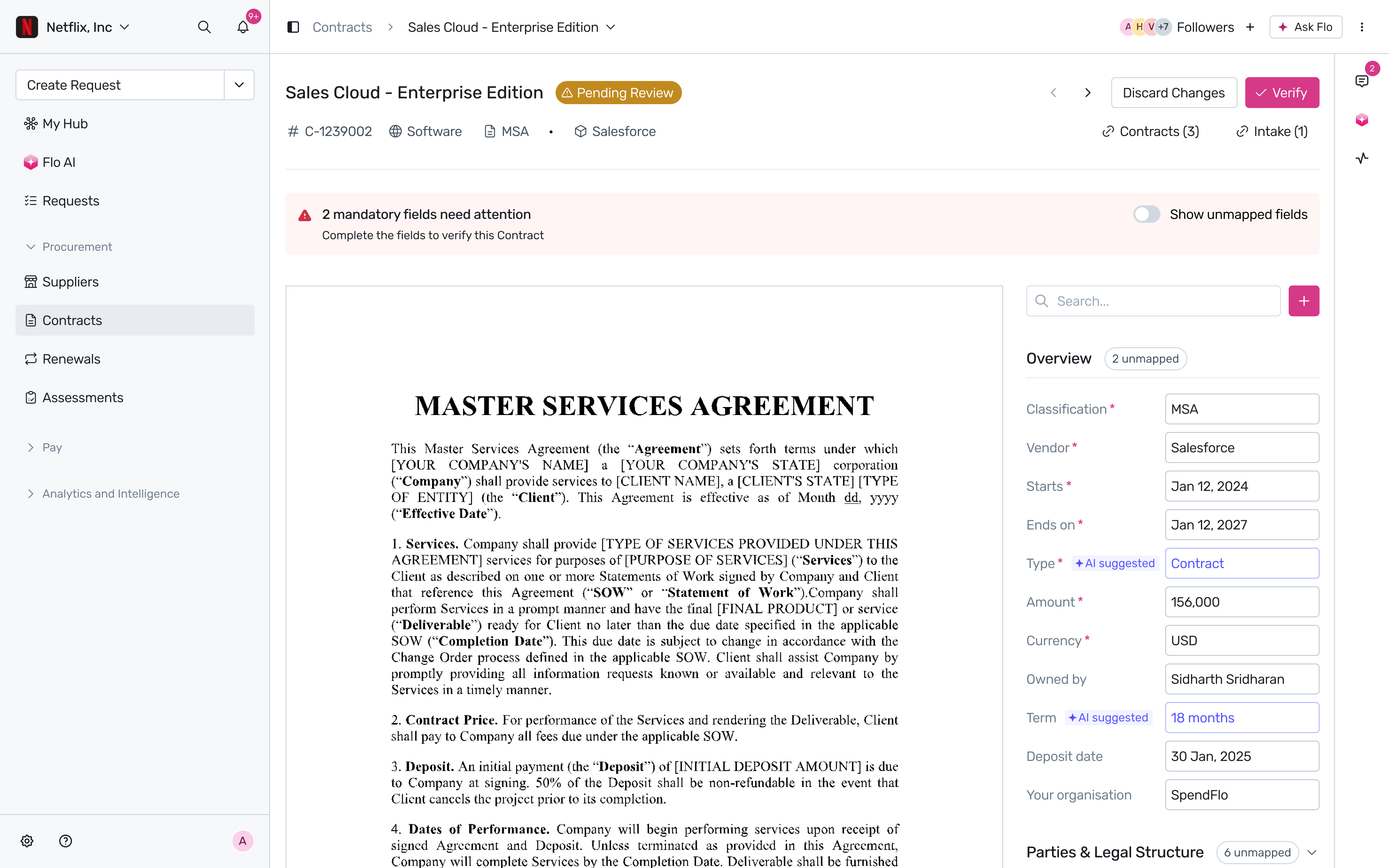Screen dimensions: 1389x868
Task: Open Suppliers in the sidebar
Action: 135,282
